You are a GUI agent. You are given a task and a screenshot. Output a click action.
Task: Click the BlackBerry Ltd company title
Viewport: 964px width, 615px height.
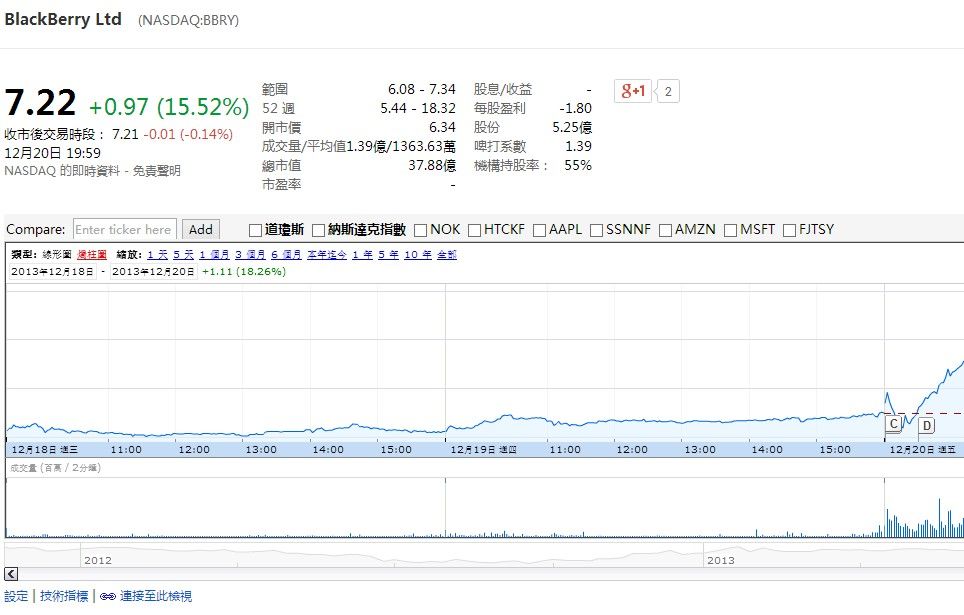click(x=63, y=19)
